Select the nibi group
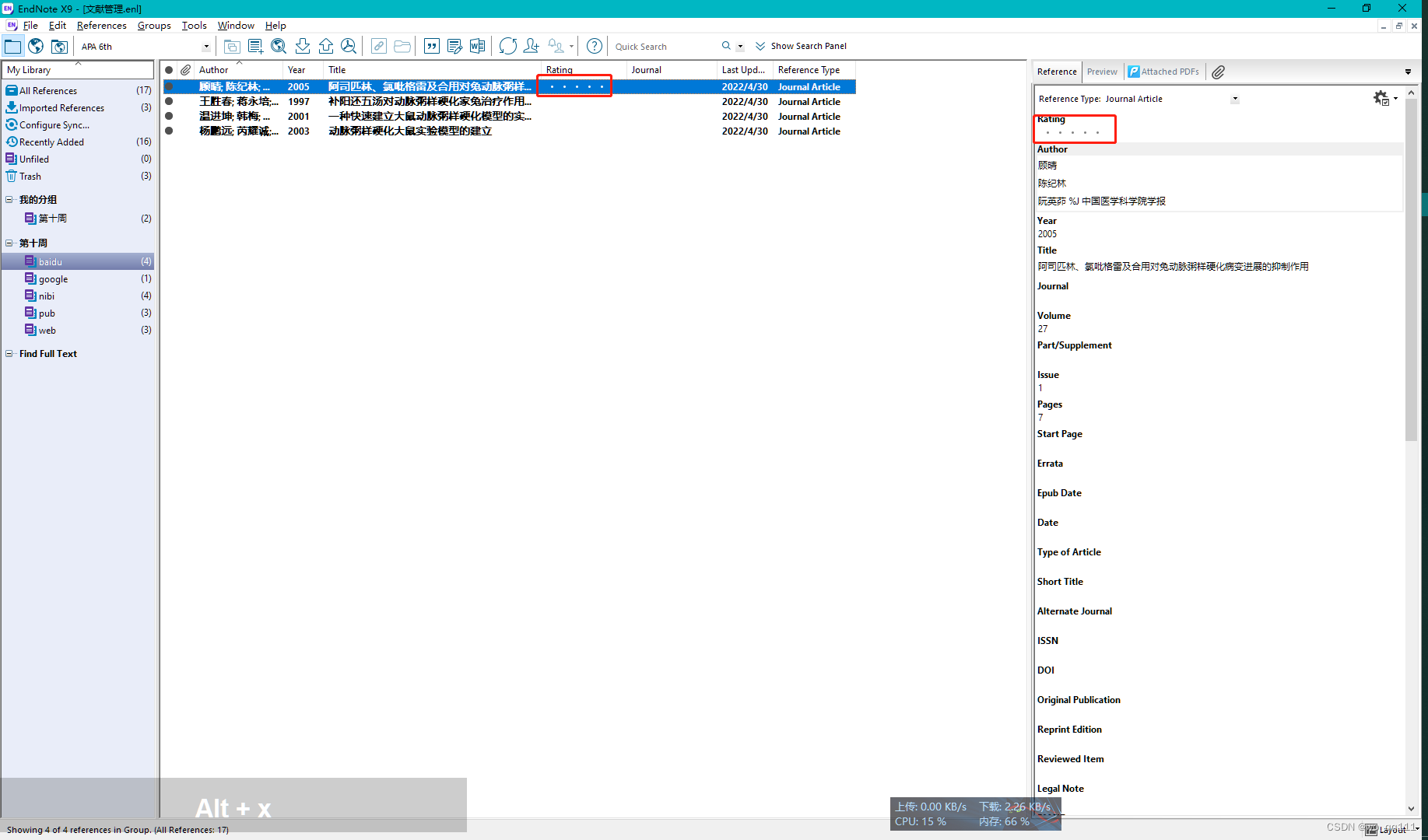The image size is (1428, 840). tap(78, 296)
